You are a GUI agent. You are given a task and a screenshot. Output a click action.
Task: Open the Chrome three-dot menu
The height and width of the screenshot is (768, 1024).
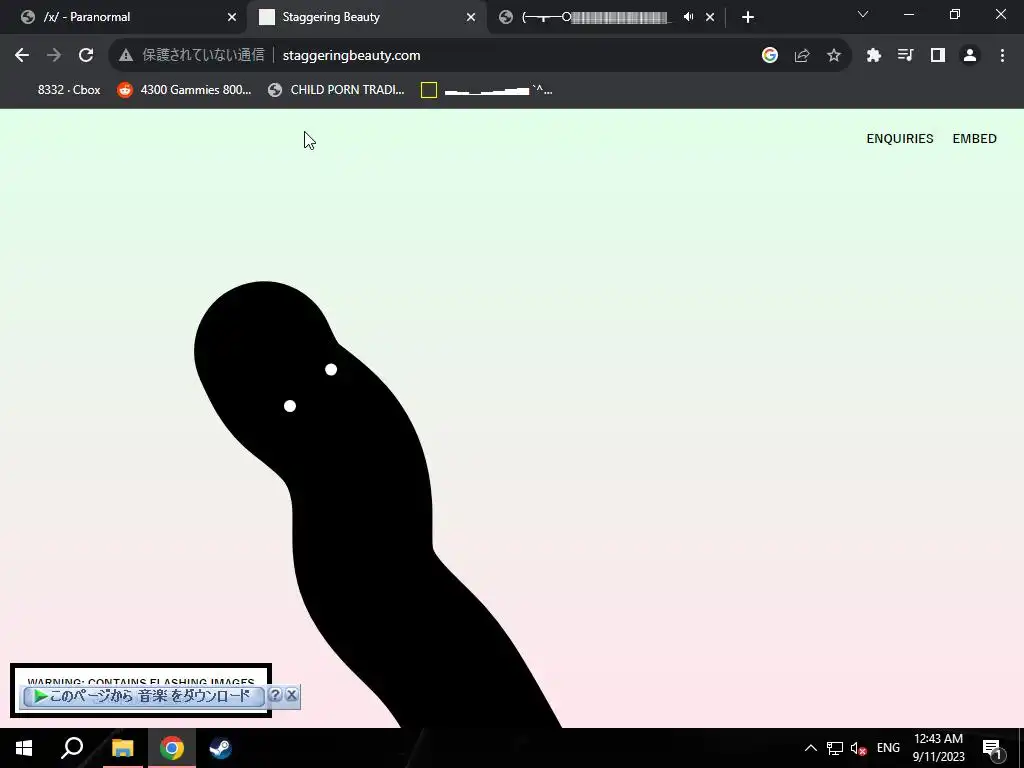1002,56
